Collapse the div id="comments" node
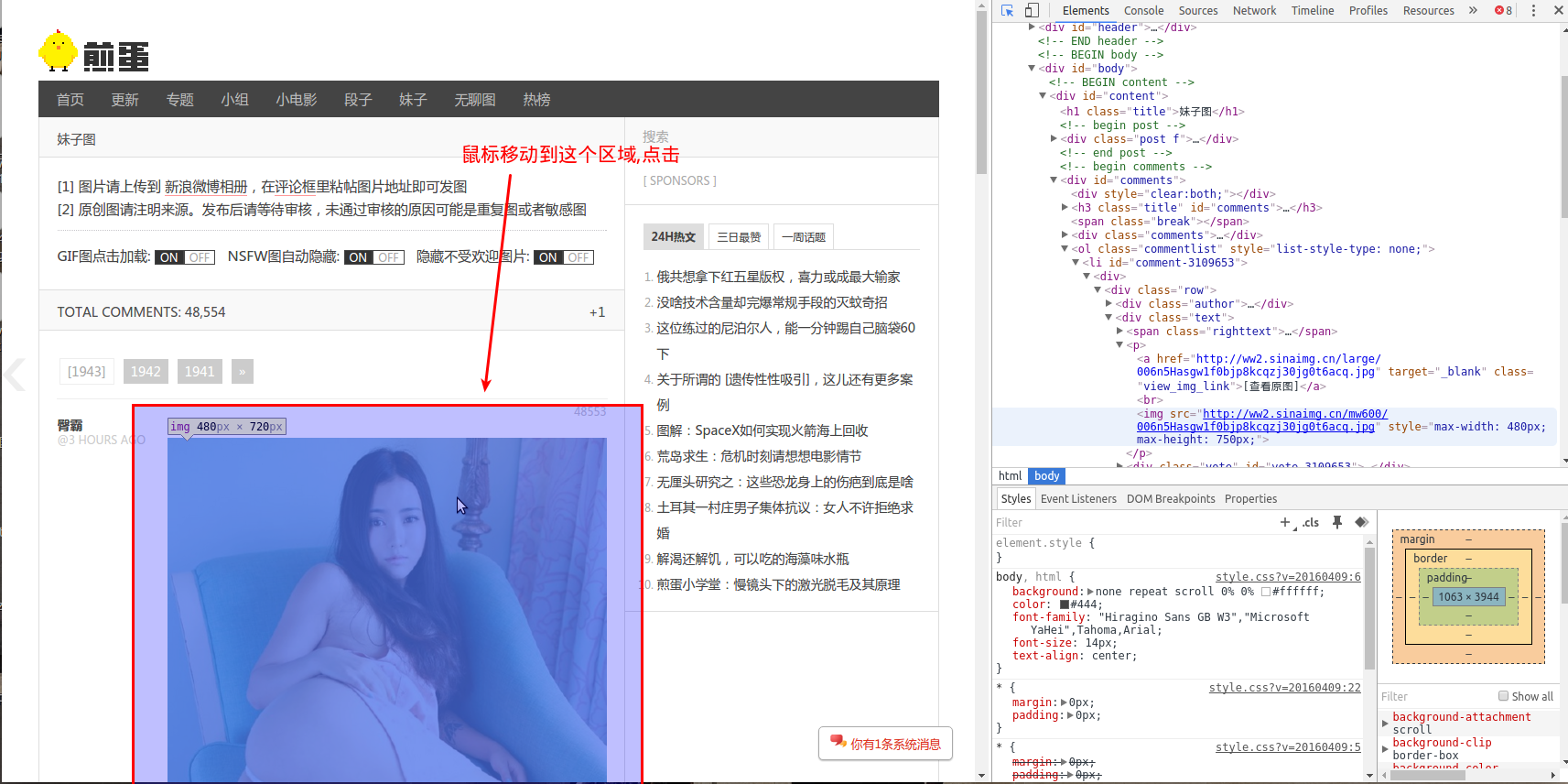The image size is (1568, 784). [x=1054, y=180]
